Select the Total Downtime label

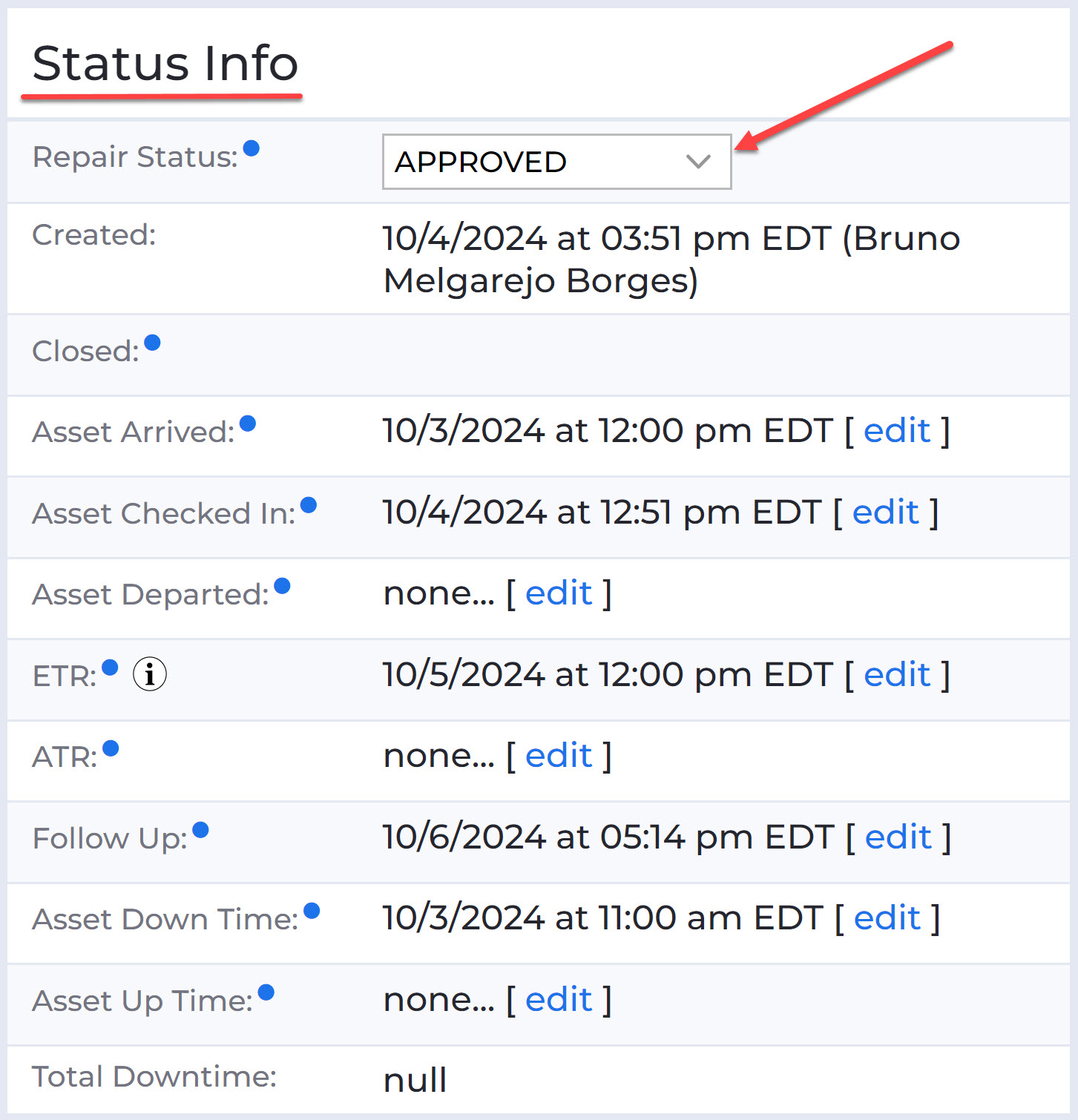point(154,1076)
